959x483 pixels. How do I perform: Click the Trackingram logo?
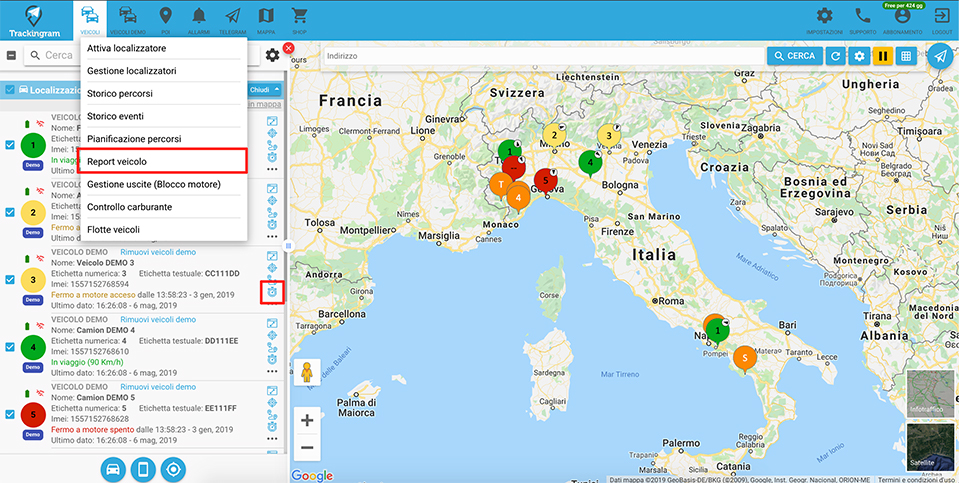click(32, 21)
